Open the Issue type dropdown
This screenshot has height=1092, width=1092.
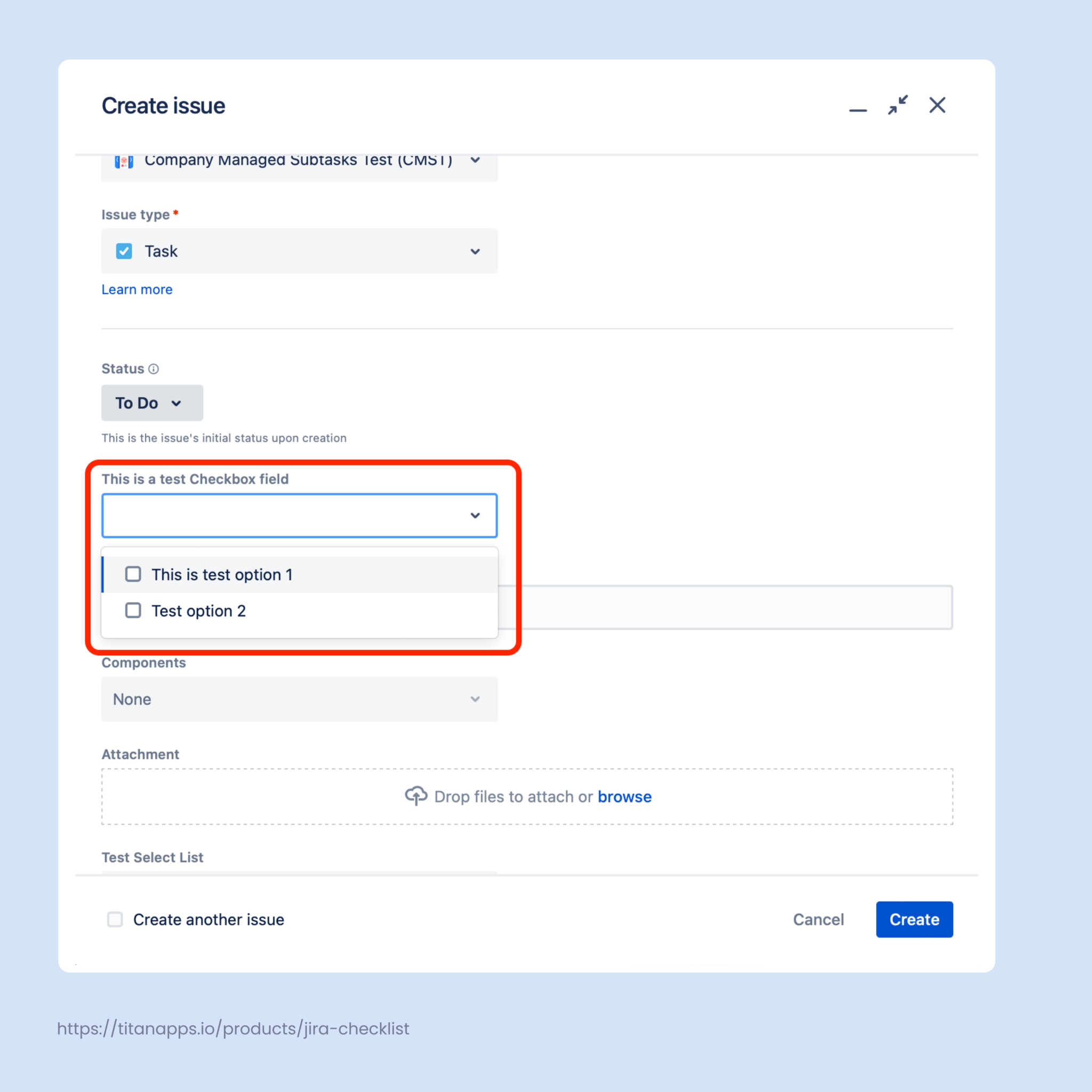(475, 251)
